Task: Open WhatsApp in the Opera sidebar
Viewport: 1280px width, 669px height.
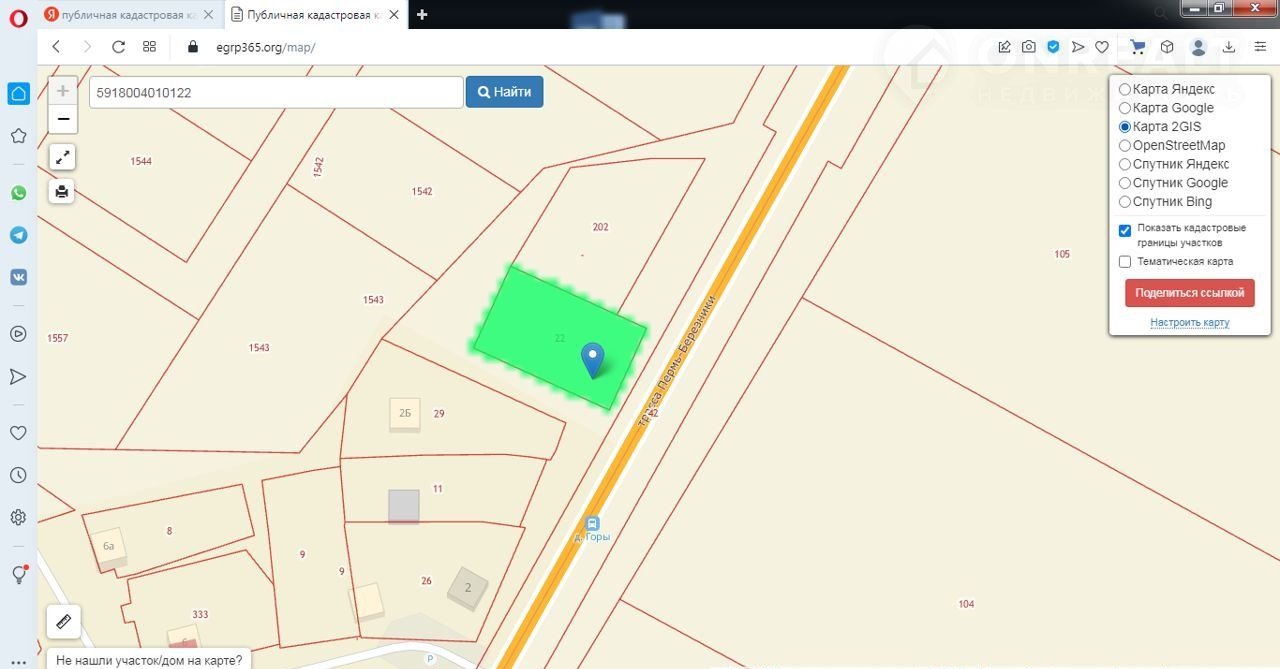Action: [18, 193]
